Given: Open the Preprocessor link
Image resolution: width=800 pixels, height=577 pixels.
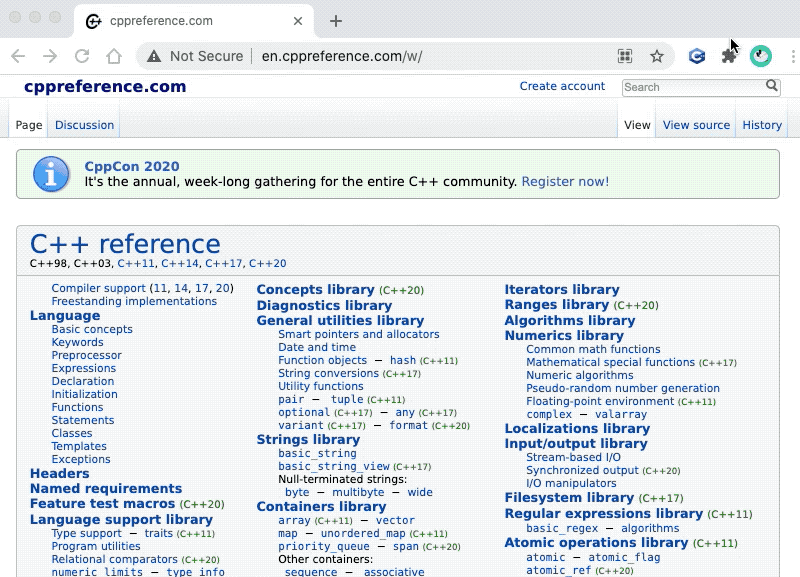Looking at the screenshot, I should pos(87,355).
